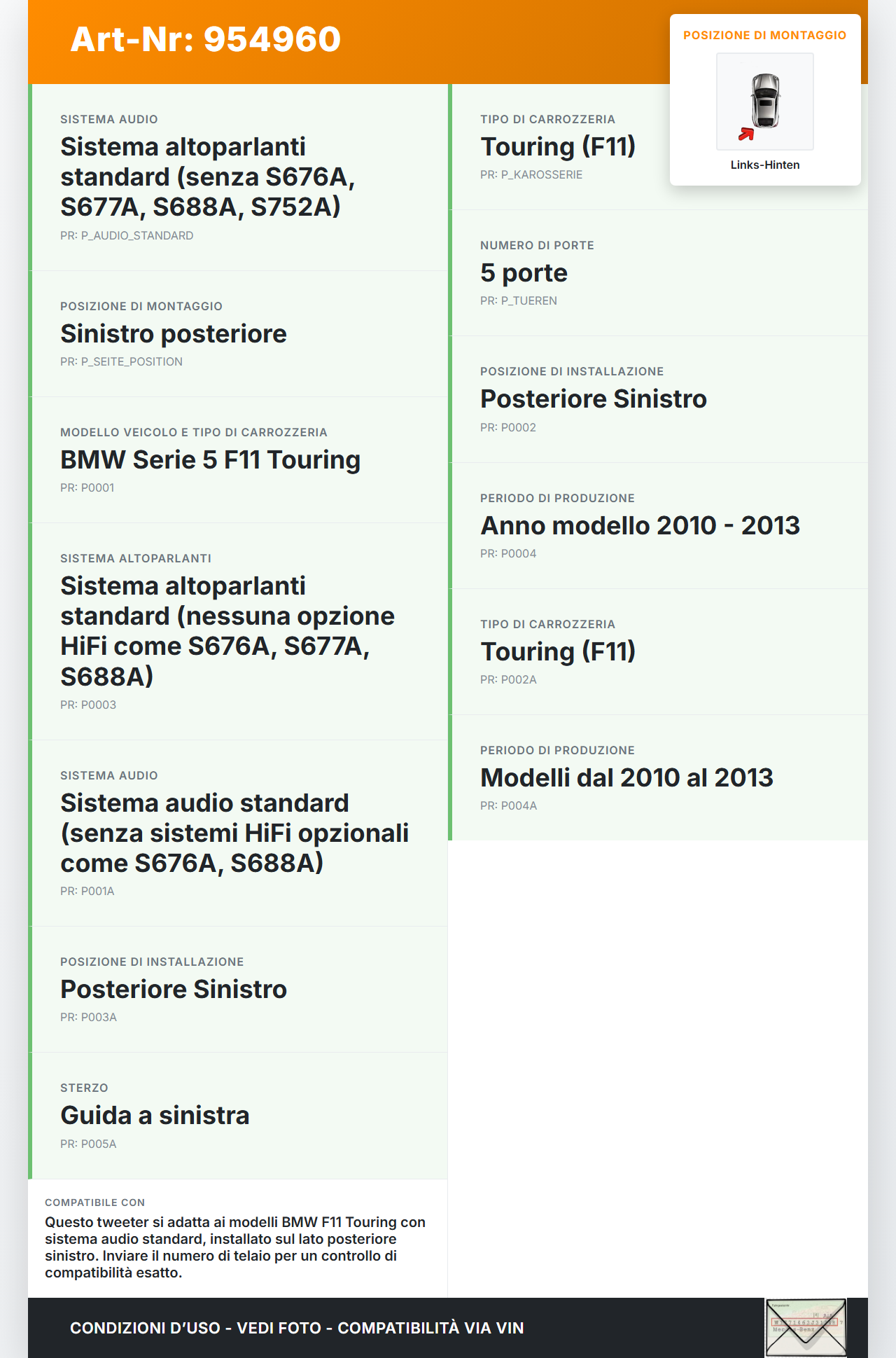
Task: Click the "Sinistro posteriore" mounting position value
Action: point(174,334)
